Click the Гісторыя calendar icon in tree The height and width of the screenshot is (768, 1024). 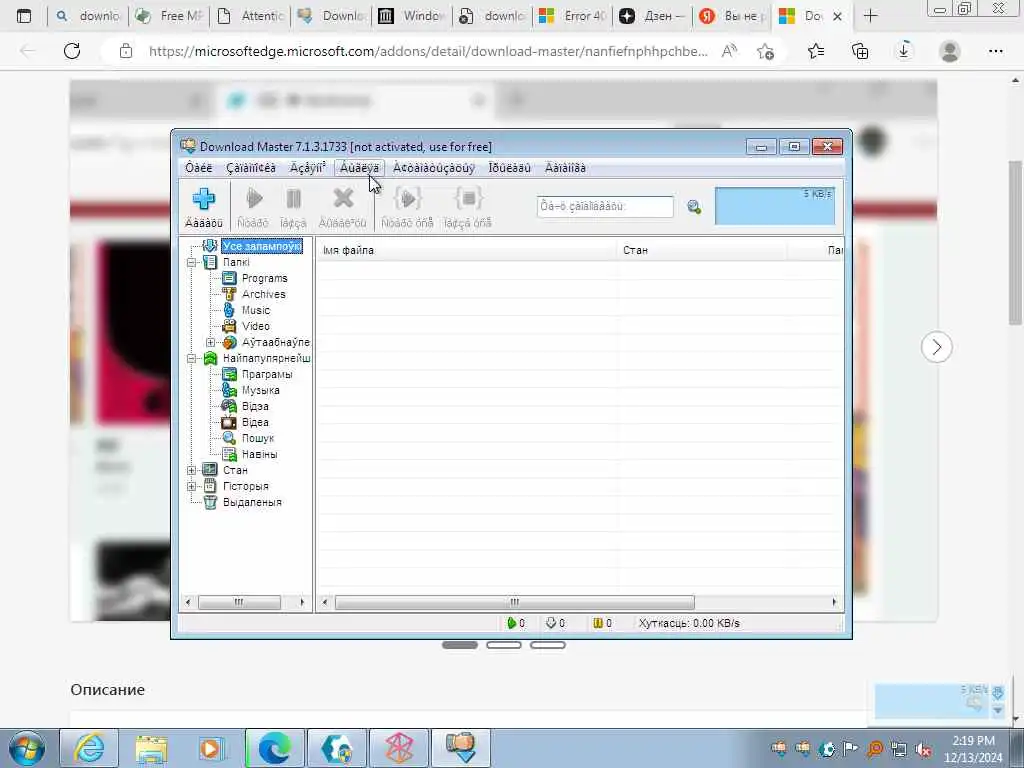click(210, 487)
